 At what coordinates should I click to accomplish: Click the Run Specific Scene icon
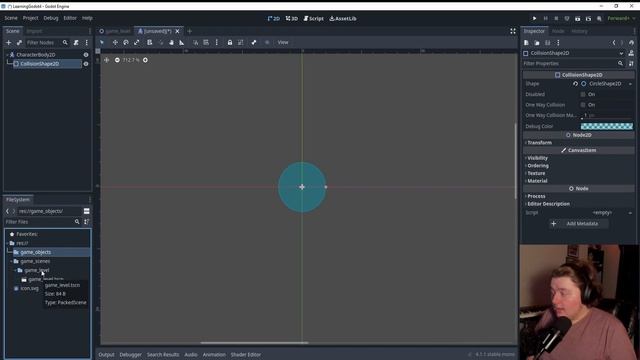(x=588, y=18)
